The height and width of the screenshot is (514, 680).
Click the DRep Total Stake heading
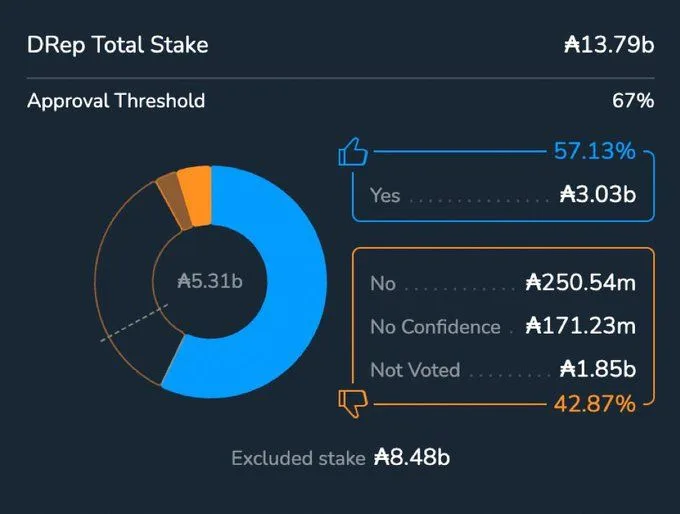tap(118, 45)
